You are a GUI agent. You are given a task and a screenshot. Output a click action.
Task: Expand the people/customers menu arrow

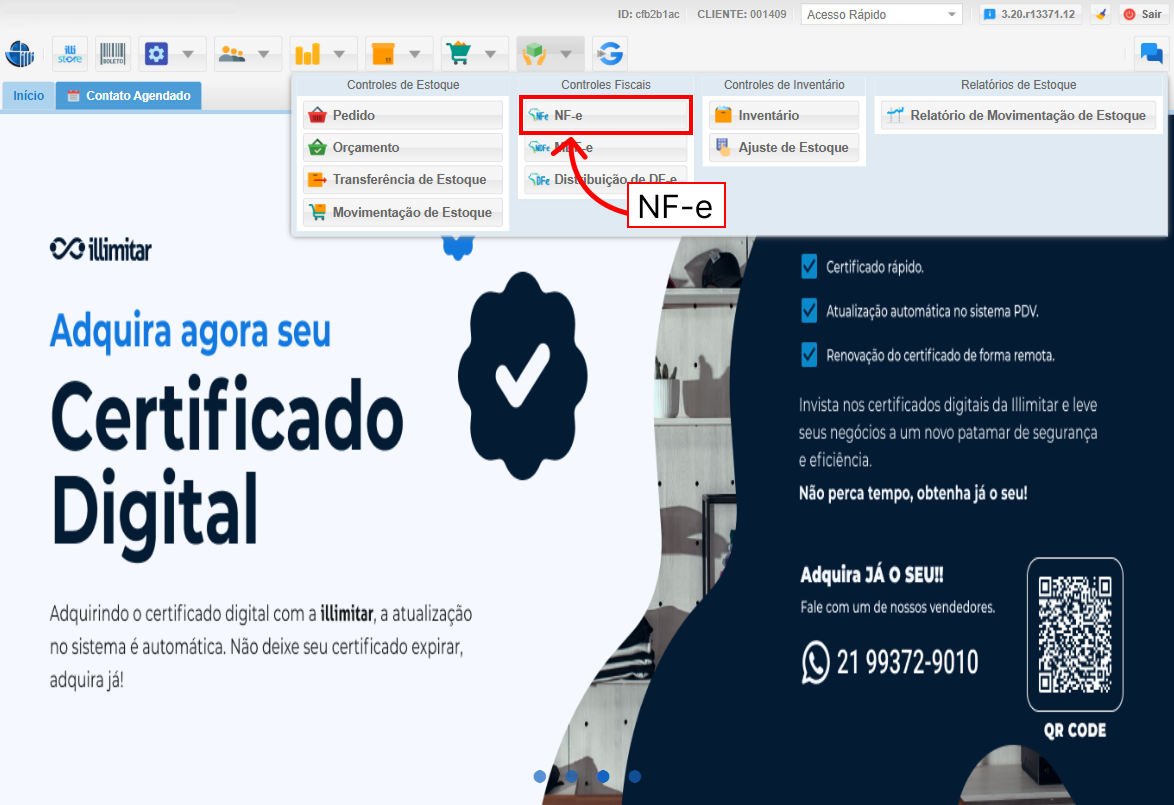264,54
